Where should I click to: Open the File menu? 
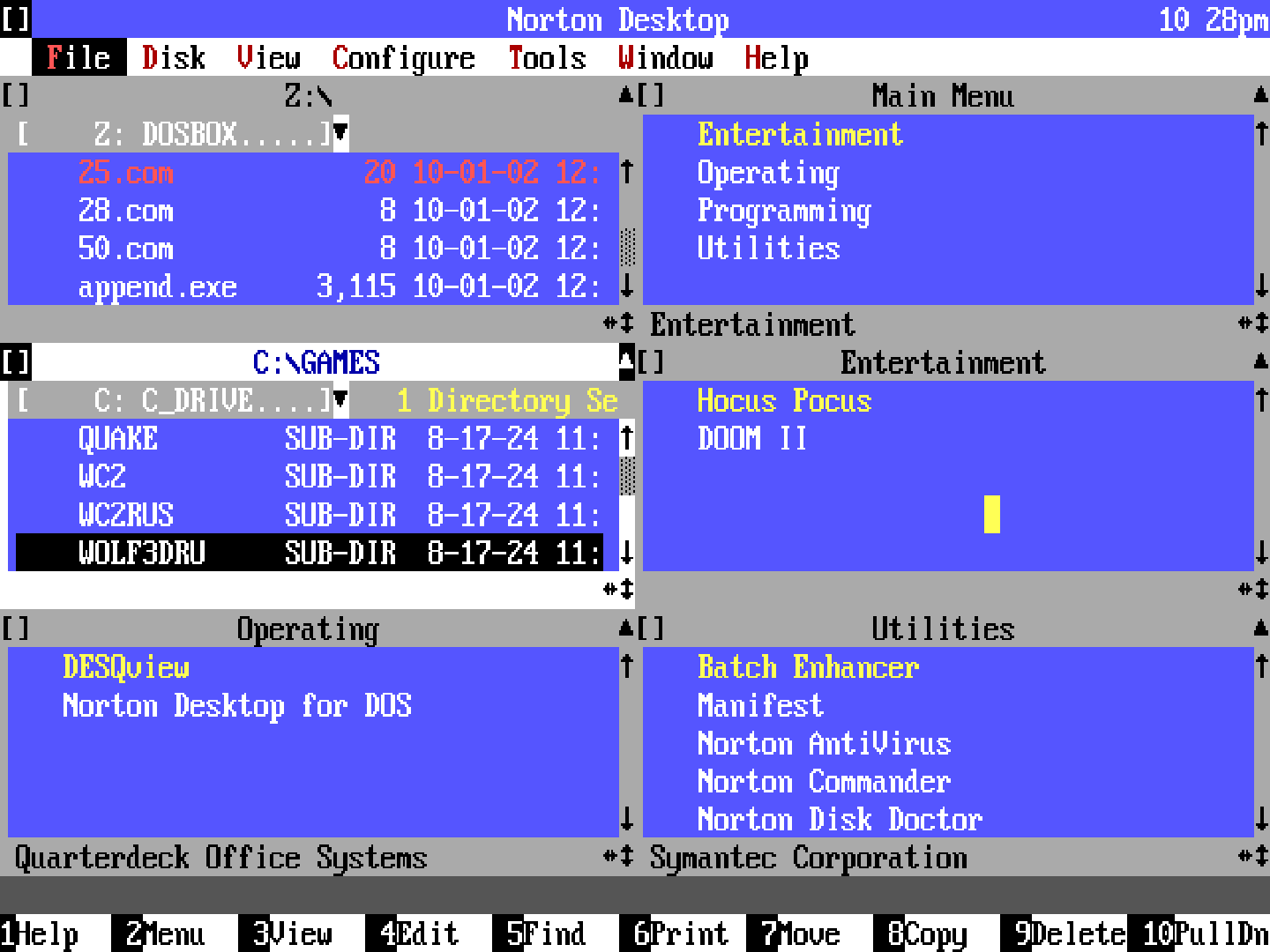[x=78, y=57]
